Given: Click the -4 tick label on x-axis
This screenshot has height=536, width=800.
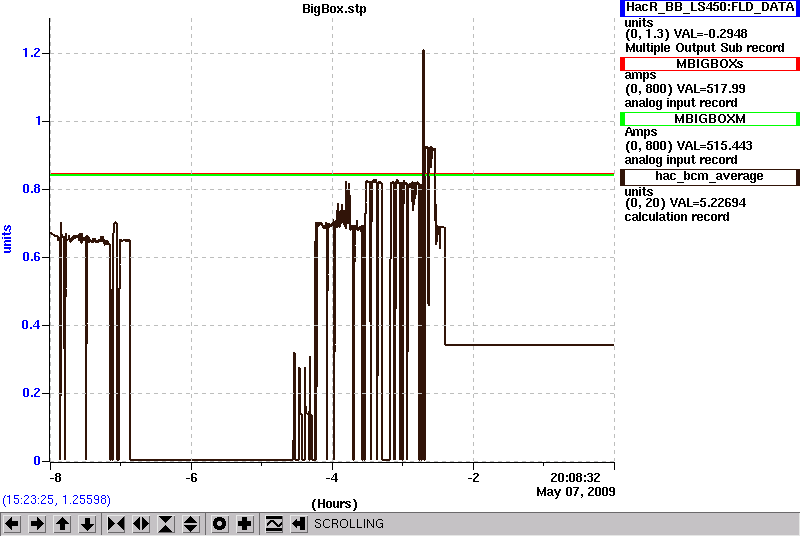Looking at the screenshot, I should (x=332, y=478).
